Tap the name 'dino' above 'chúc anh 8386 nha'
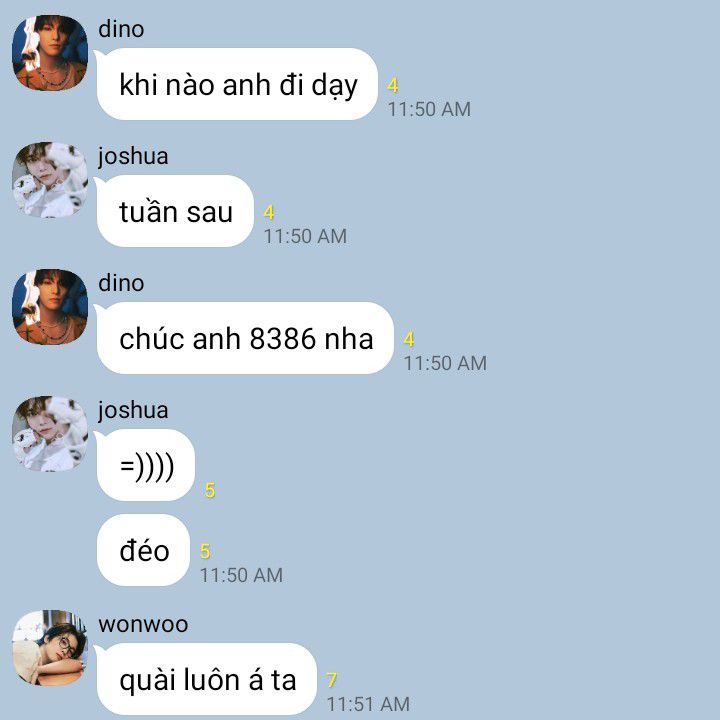The height and width of the screenshot is (720, 720). pos(121,283)
